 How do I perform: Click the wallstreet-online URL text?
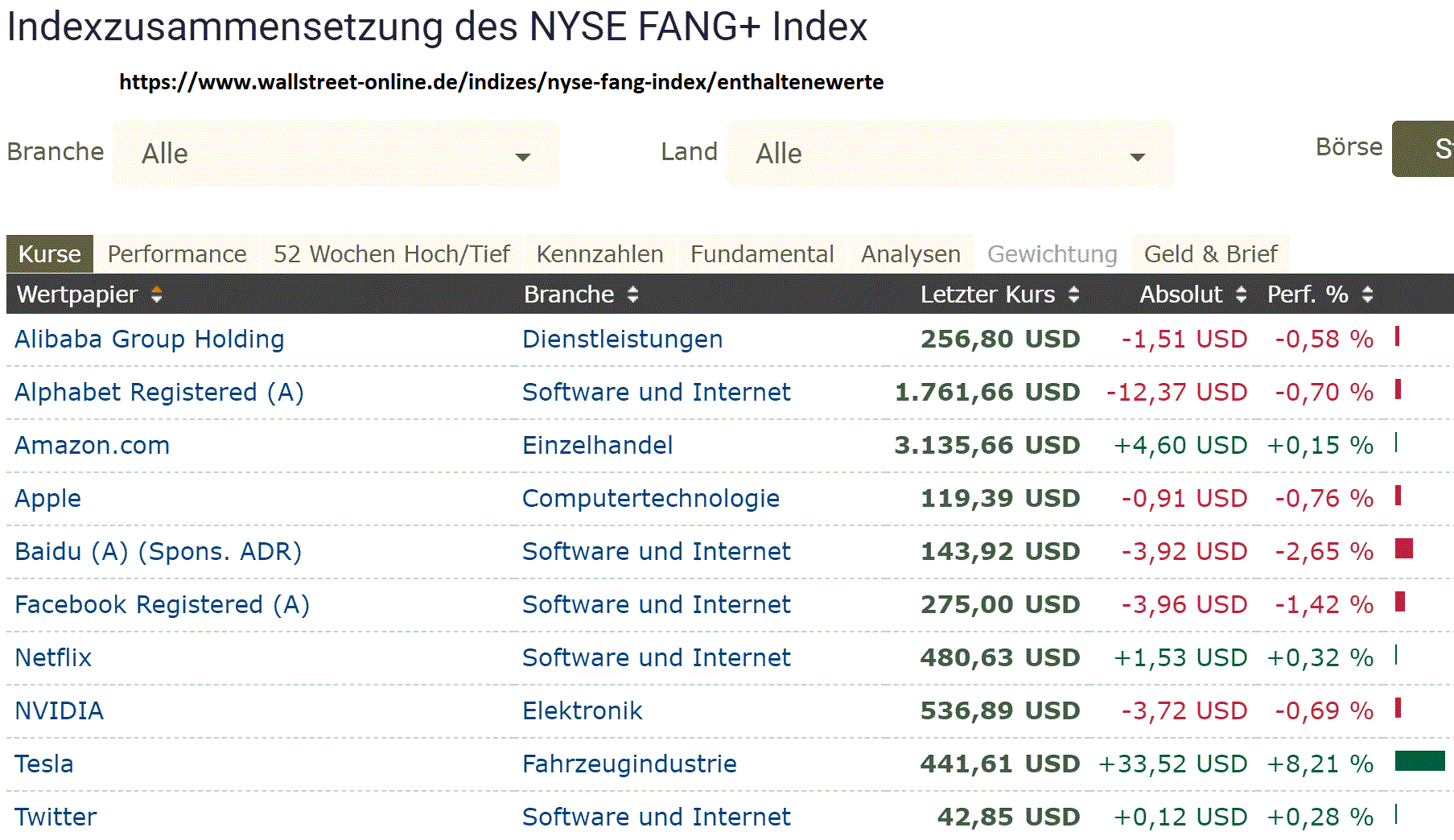coord(501,82)
